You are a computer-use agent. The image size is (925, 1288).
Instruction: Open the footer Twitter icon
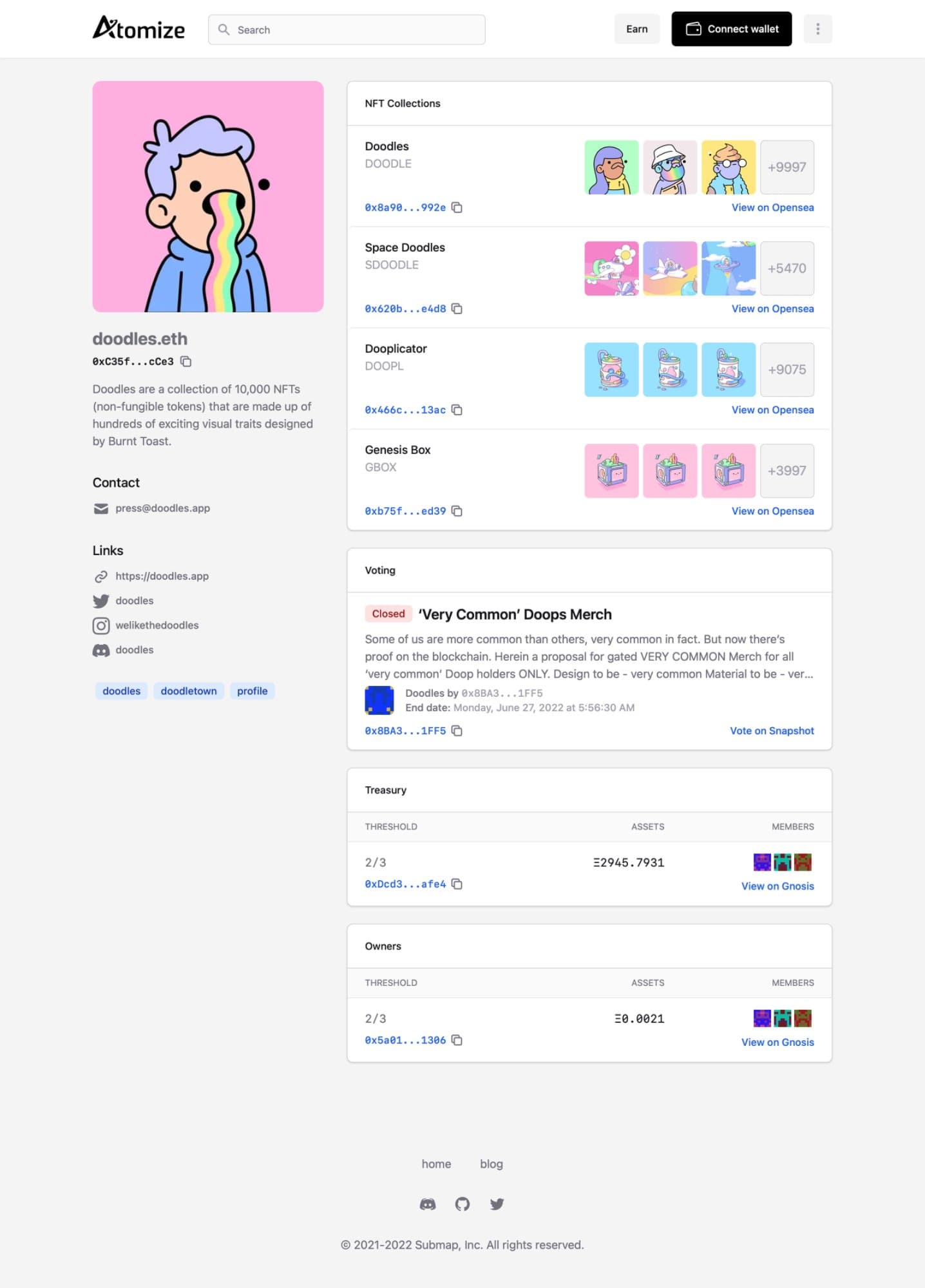(x=497, y=1204)
